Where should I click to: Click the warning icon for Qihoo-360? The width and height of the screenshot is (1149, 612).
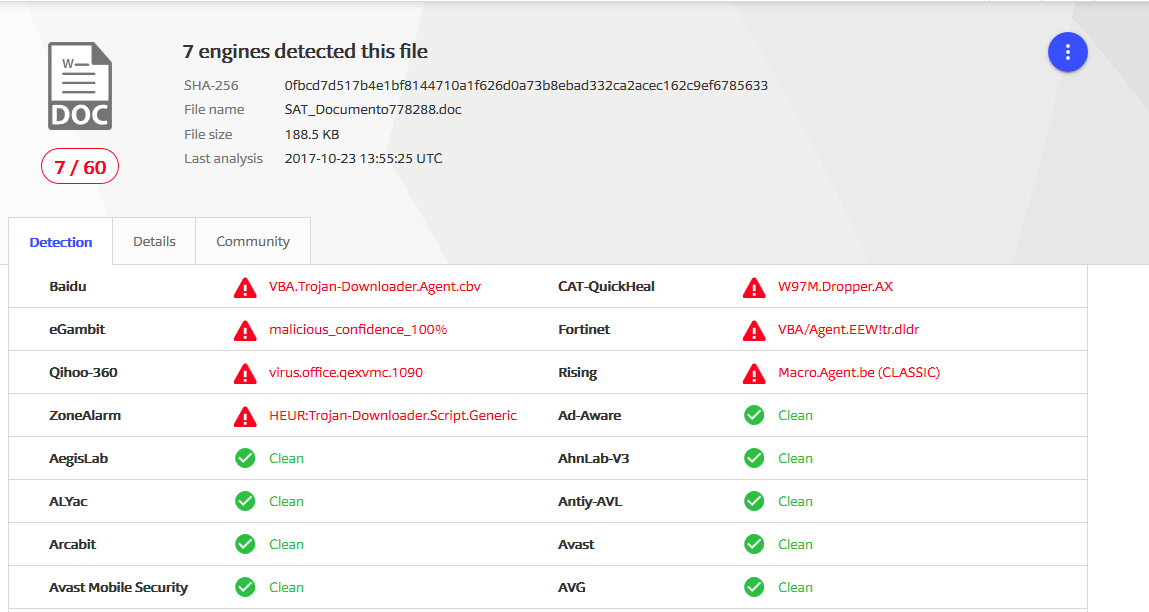[245, 374]
